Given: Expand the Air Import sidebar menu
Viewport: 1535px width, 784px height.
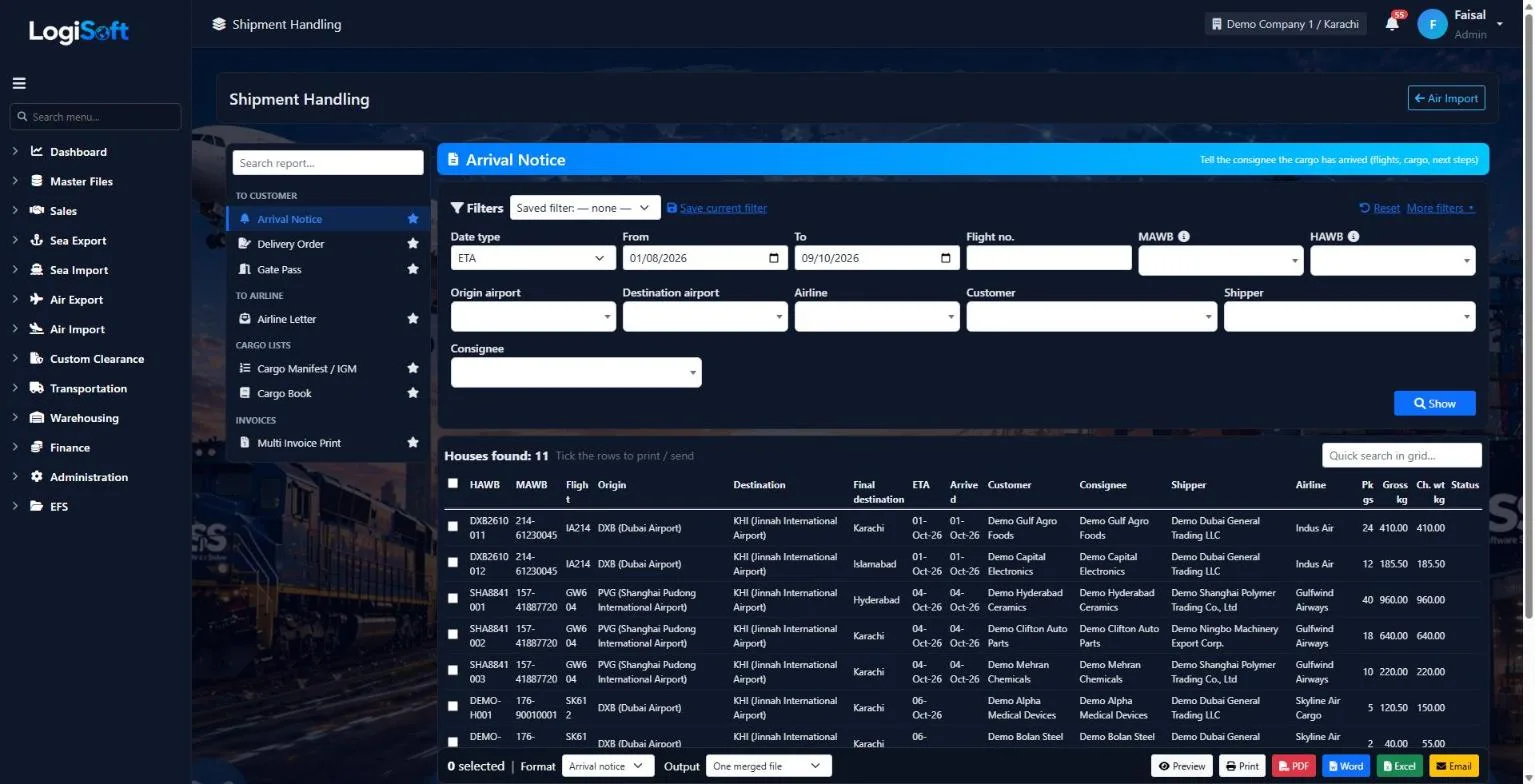Looking at the screenshot, I should (x=77, y=329).
